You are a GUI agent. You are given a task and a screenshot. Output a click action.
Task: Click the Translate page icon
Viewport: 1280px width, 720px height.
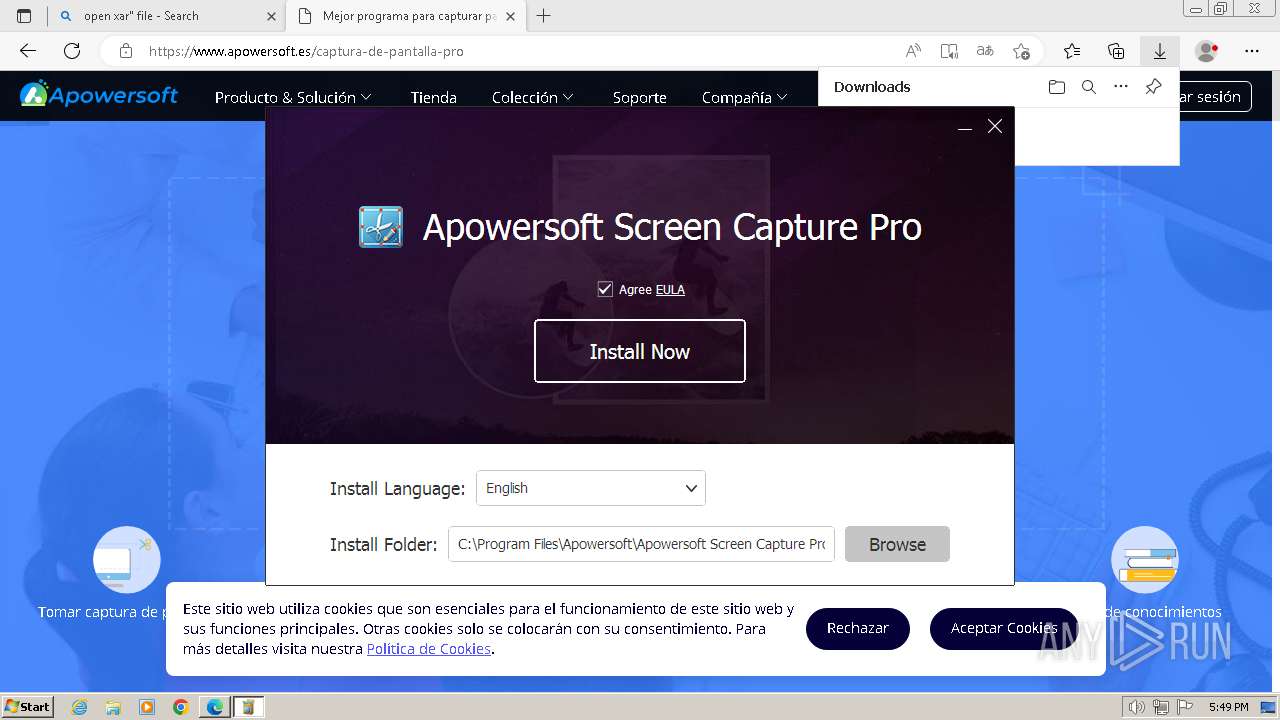pyautogui.click(x=985, y=51)
